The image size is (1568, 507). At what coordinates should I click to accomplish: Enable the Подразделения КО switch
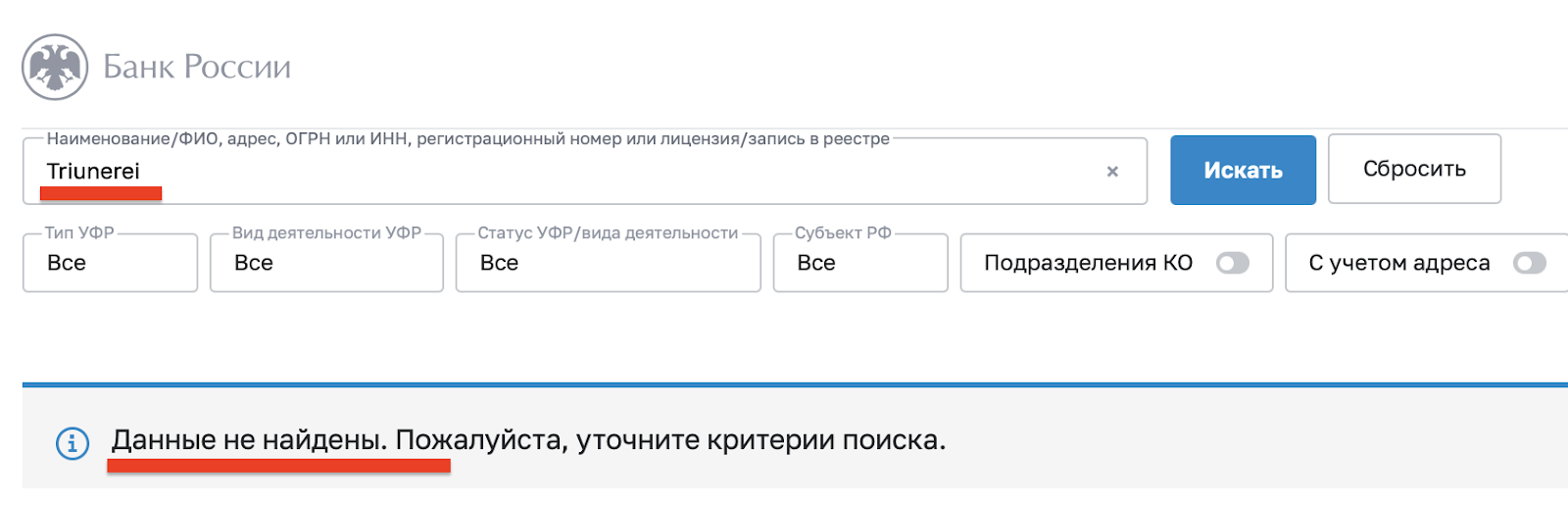[x=1232, y=263]
